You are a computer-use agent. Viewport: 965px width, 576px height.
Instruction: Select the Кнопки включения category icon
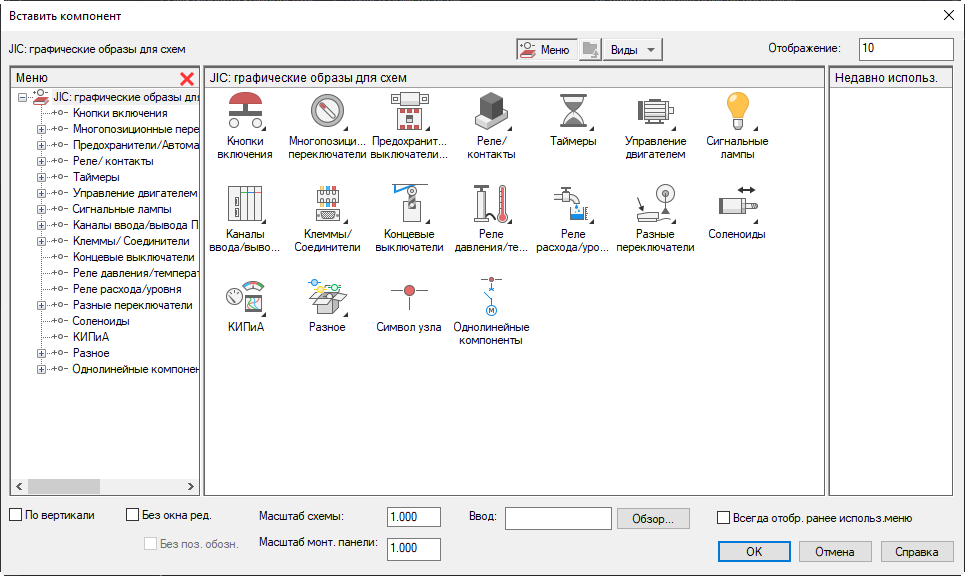(245, 115)
